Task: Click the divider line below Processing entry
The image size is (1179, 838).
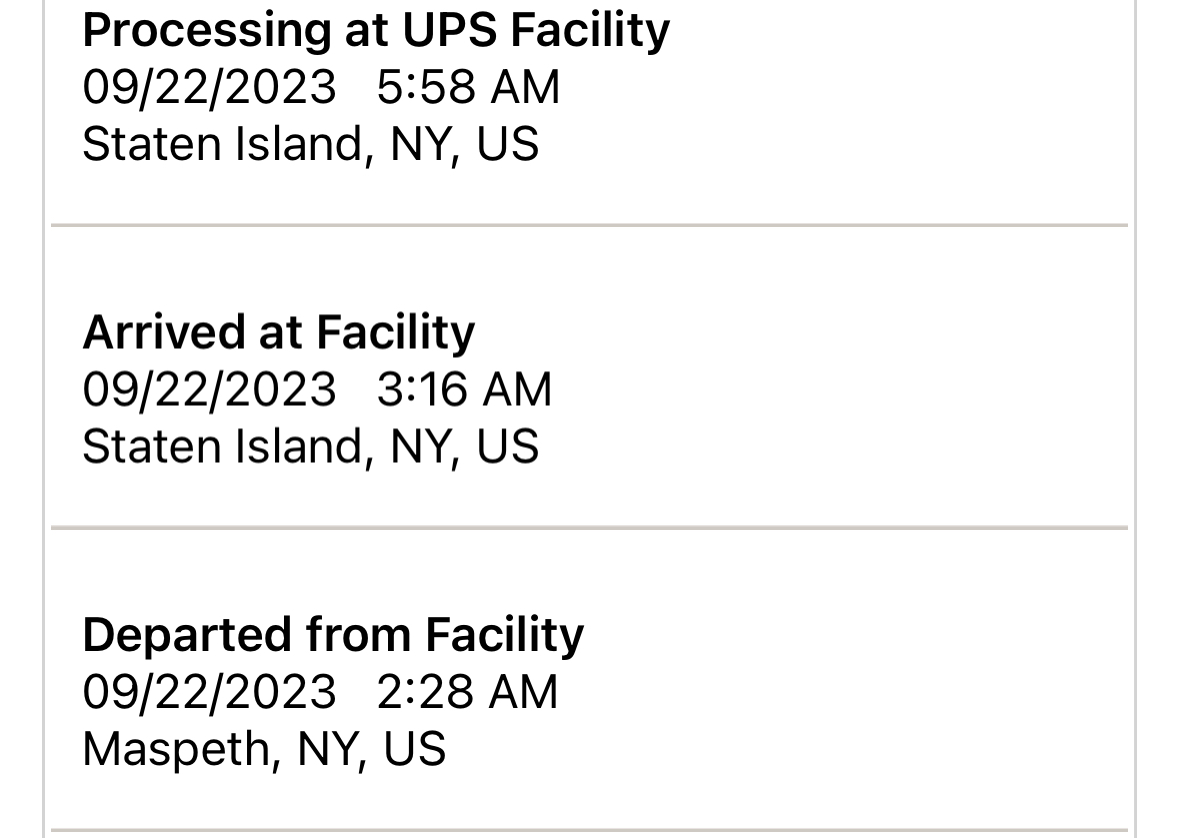Action: point(590,225)
